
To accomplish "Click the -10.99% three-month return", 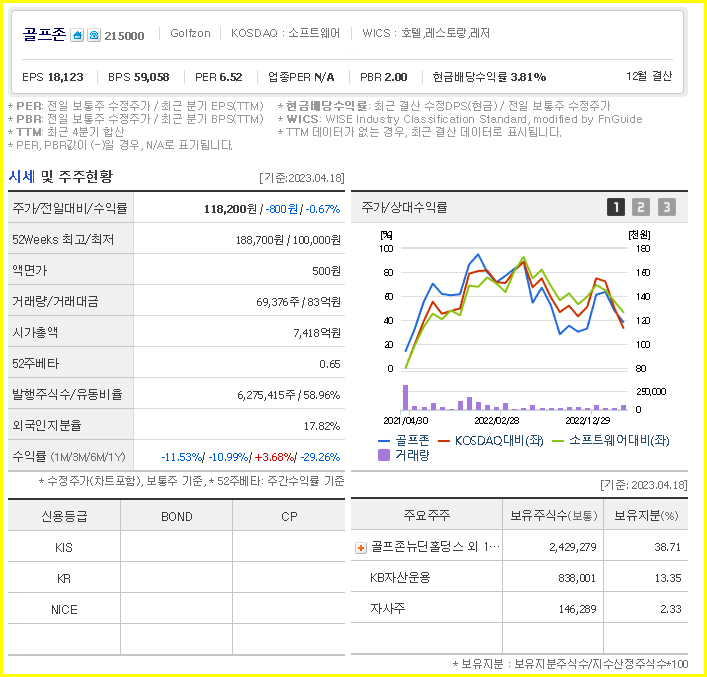I will (228, 457).
